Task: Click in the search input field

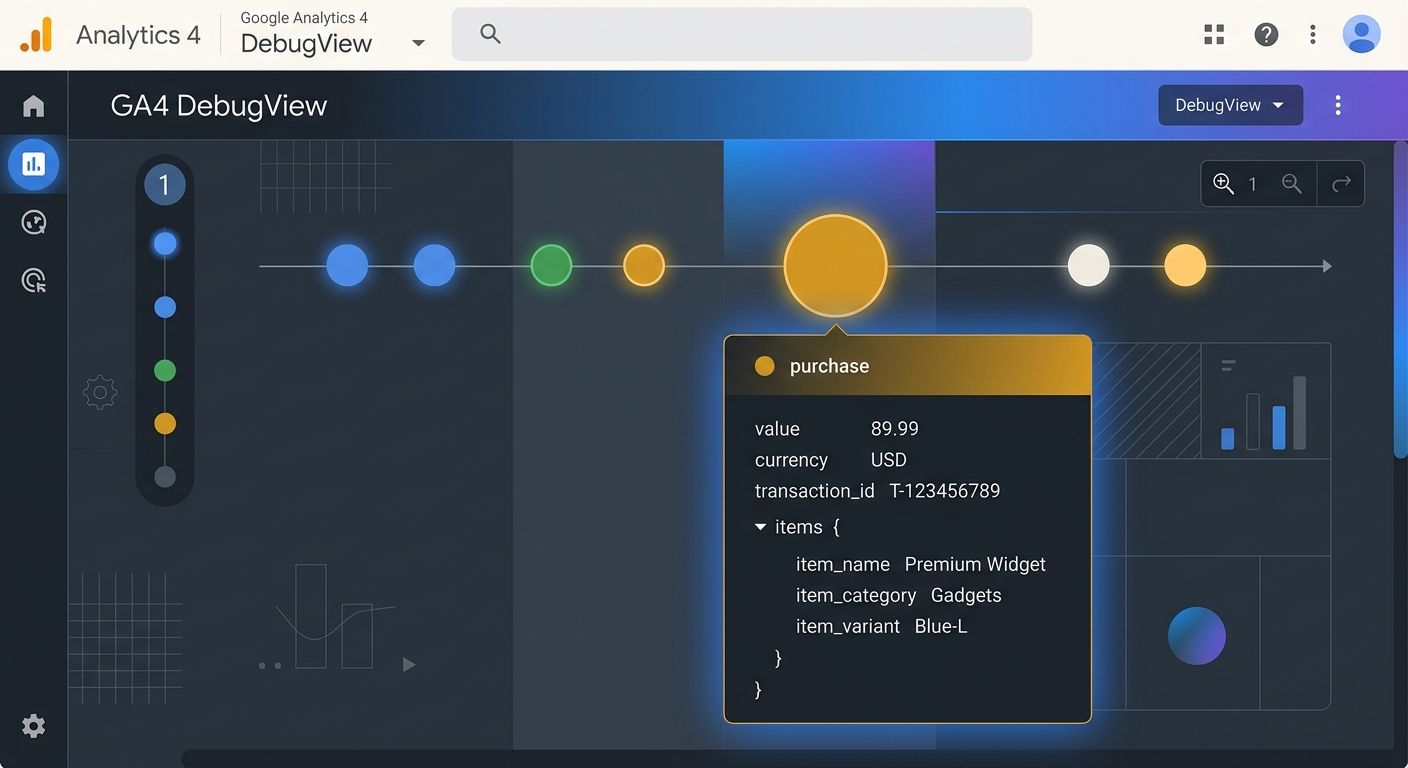Action: 742,34
